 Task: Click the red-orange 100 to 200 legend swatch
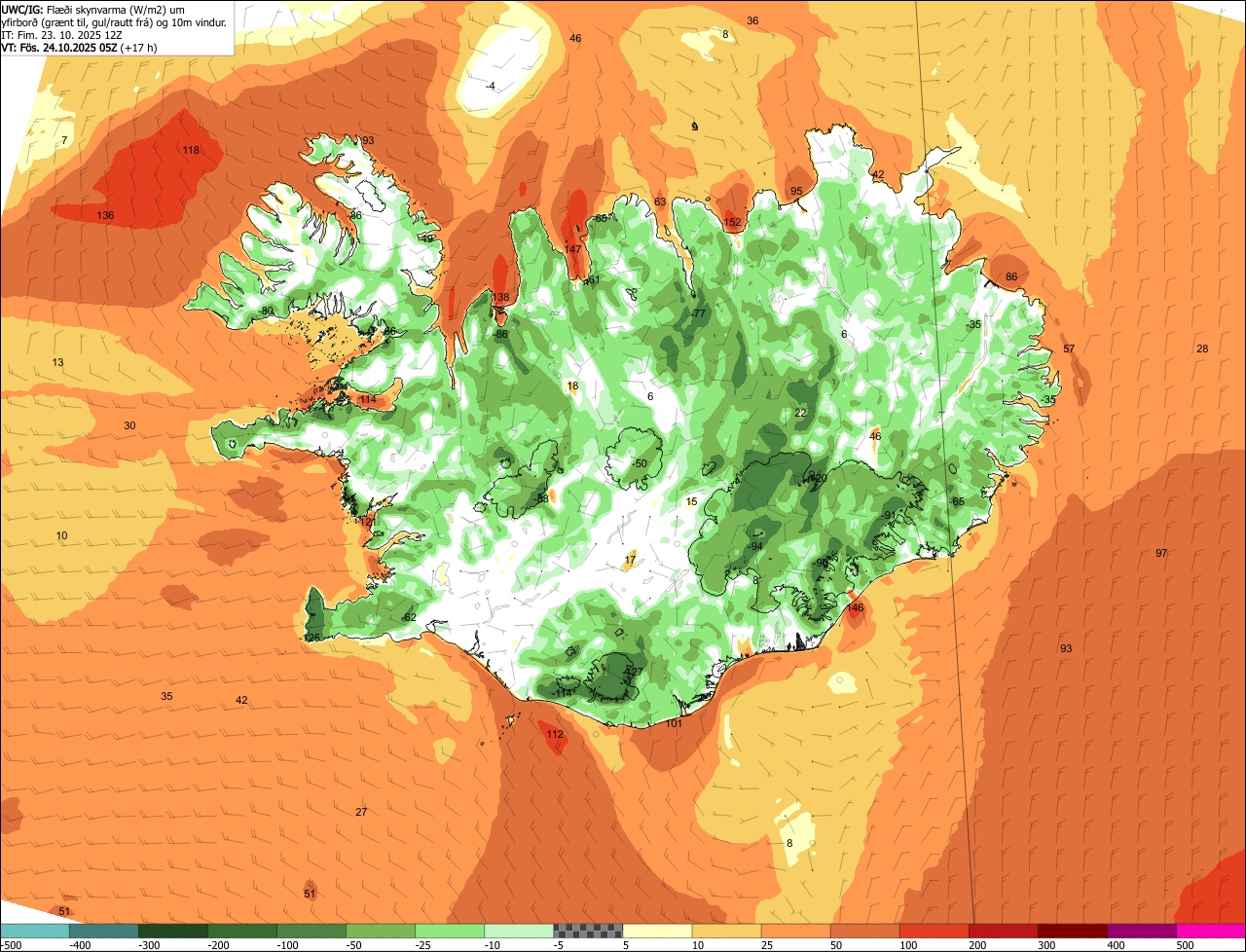point(934,931)
